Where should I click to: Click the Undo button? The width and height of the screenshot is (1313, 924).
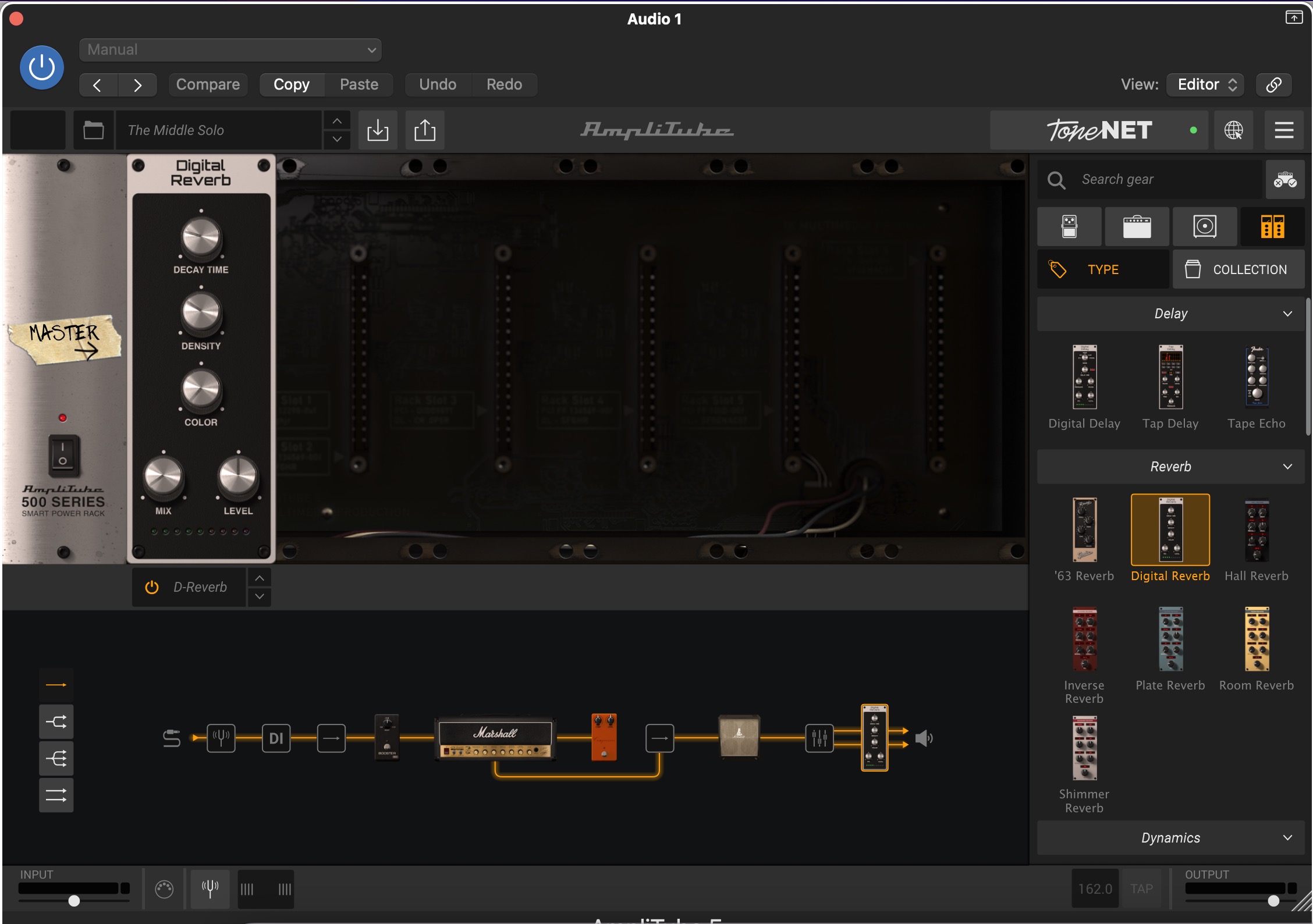(x=438, y=85)
